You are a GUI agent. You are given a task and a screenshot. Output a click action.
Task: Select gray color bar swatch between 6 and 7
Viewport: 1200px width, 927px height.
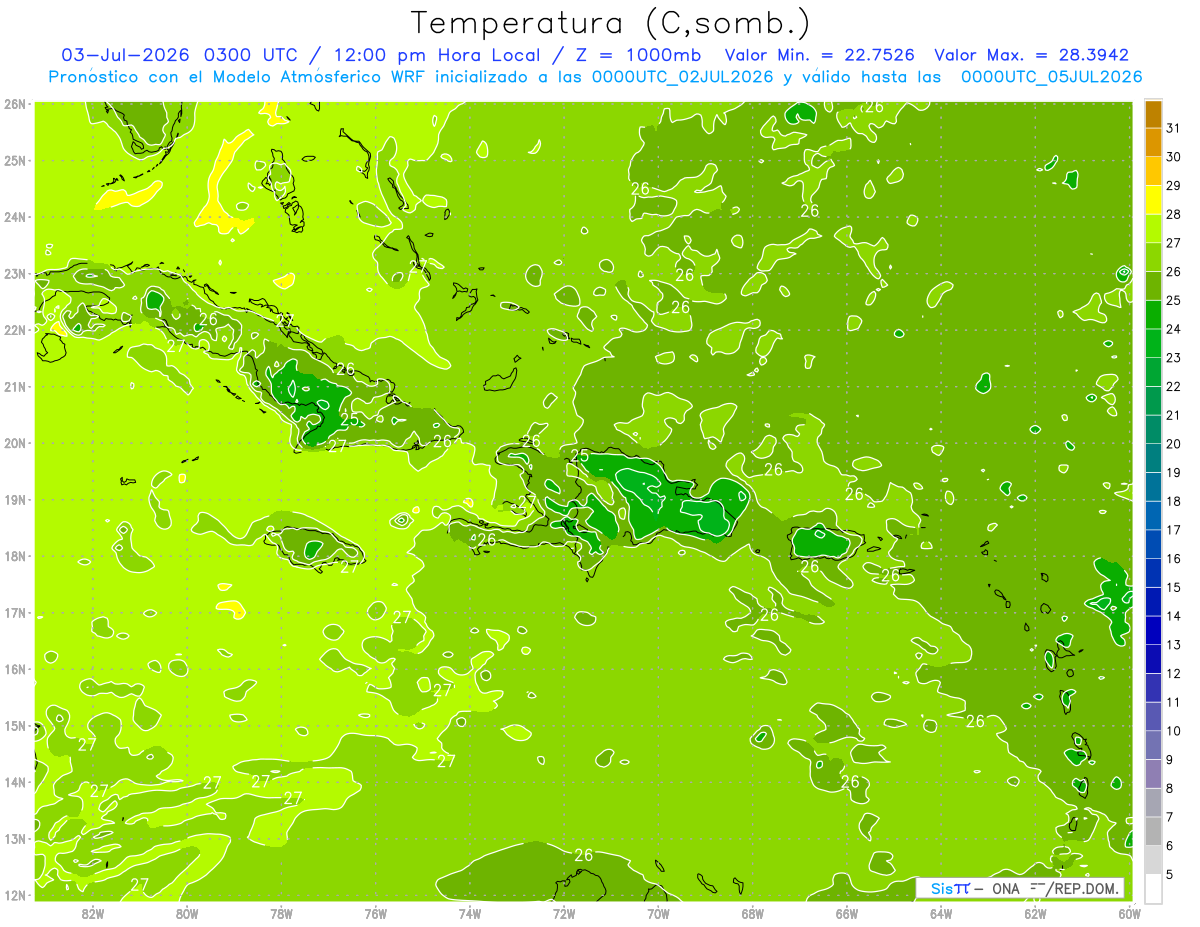(1153, 831)
